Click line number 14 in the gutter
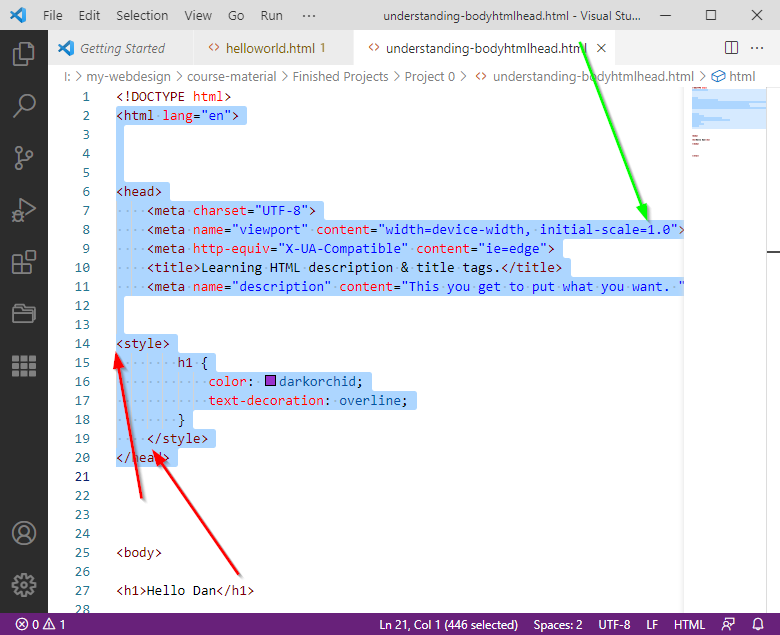780x635 pixels. pos(82,343)
